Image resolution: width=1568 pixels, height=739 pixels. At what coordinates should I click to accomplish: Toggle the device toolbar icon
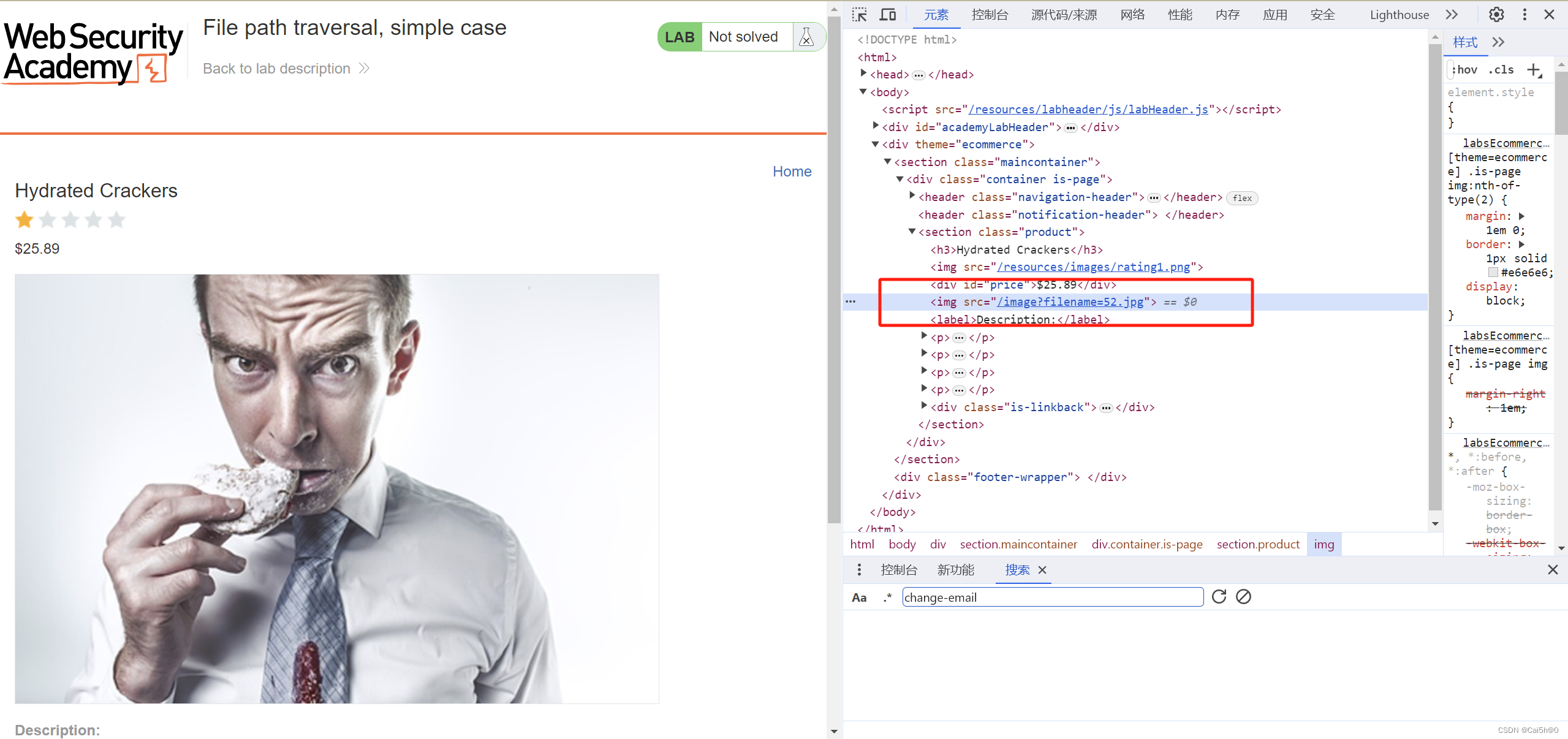[887, 15]
